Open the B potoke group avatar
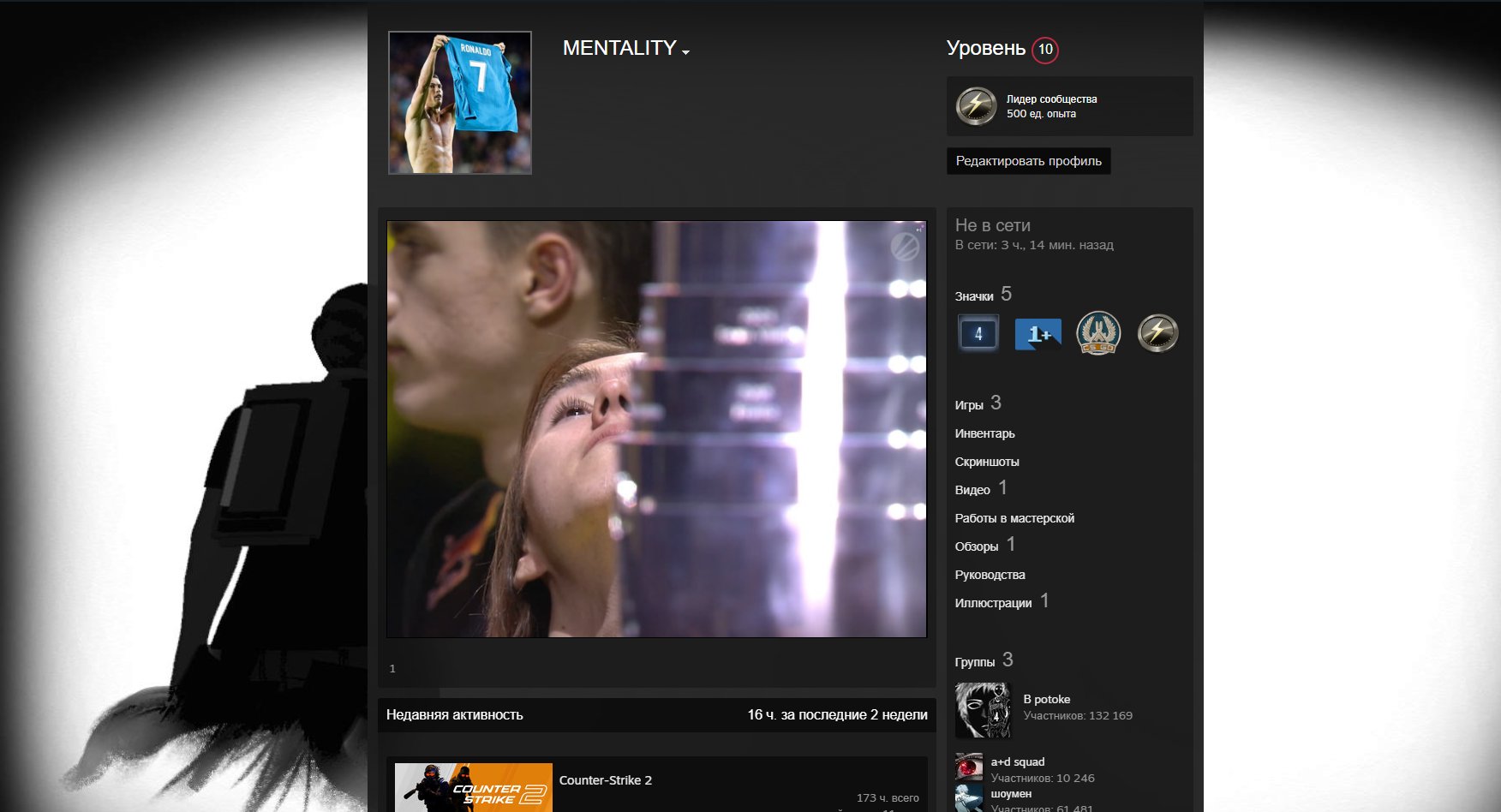The width and height of the screenshot is (1501, 812). (983, 710)
